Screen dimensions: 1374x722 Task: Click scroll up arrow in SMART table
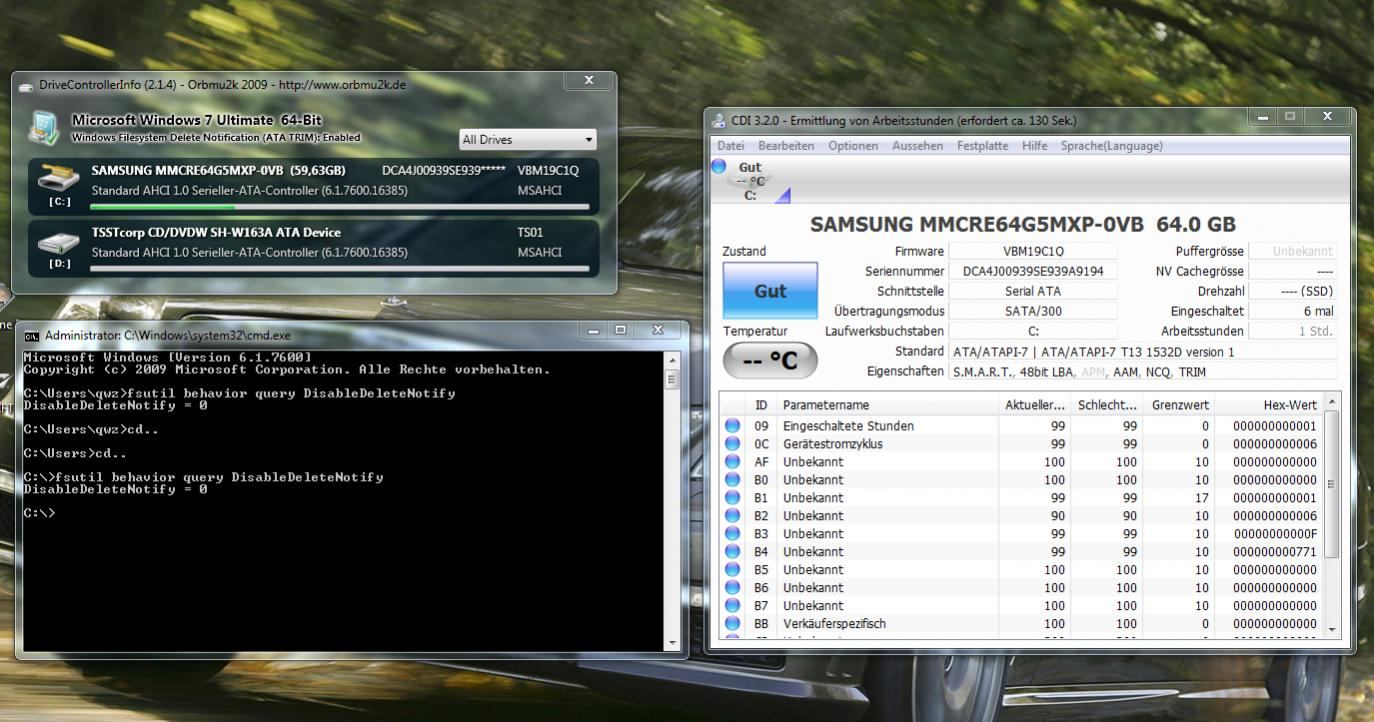[1331, 402]
